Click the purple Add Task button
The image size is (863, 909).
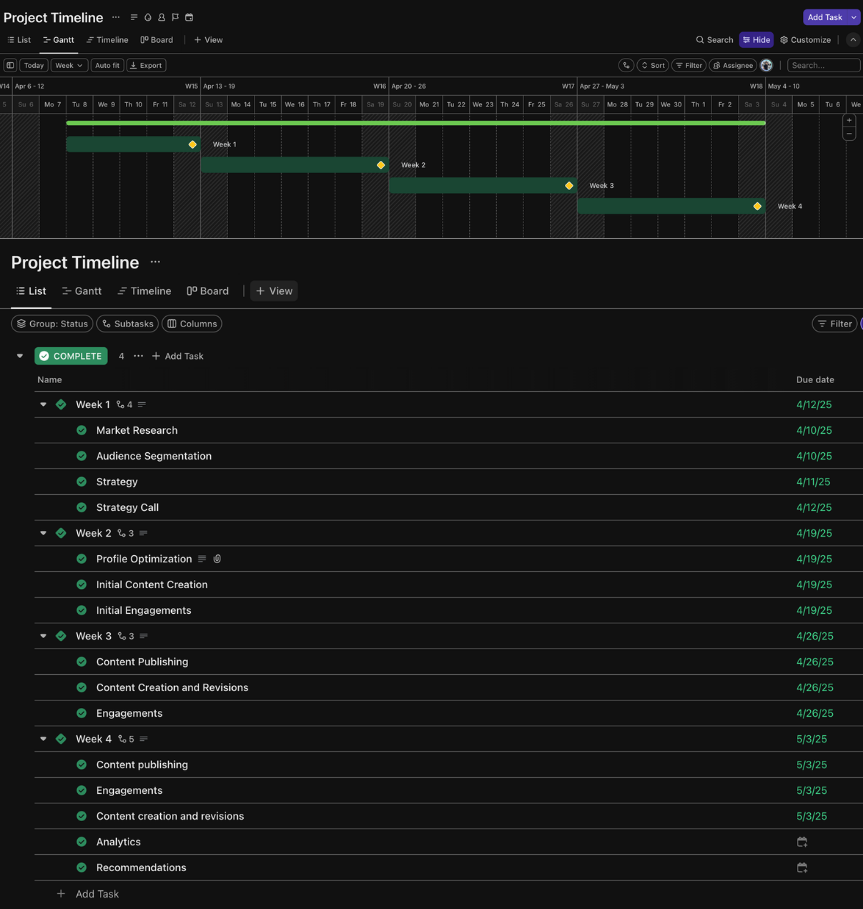(825, 17)
